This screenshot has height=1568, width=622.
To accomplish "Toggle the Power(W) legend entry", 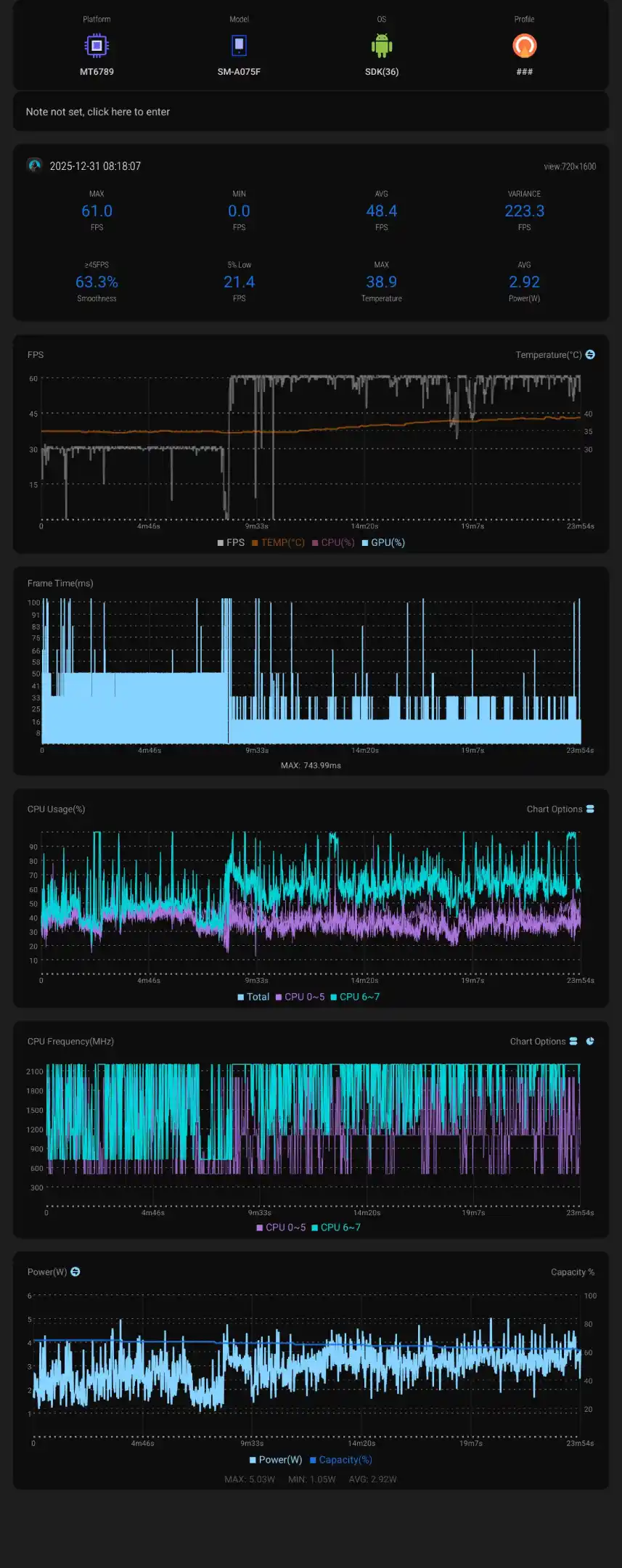I will (x=276, y=1460).
